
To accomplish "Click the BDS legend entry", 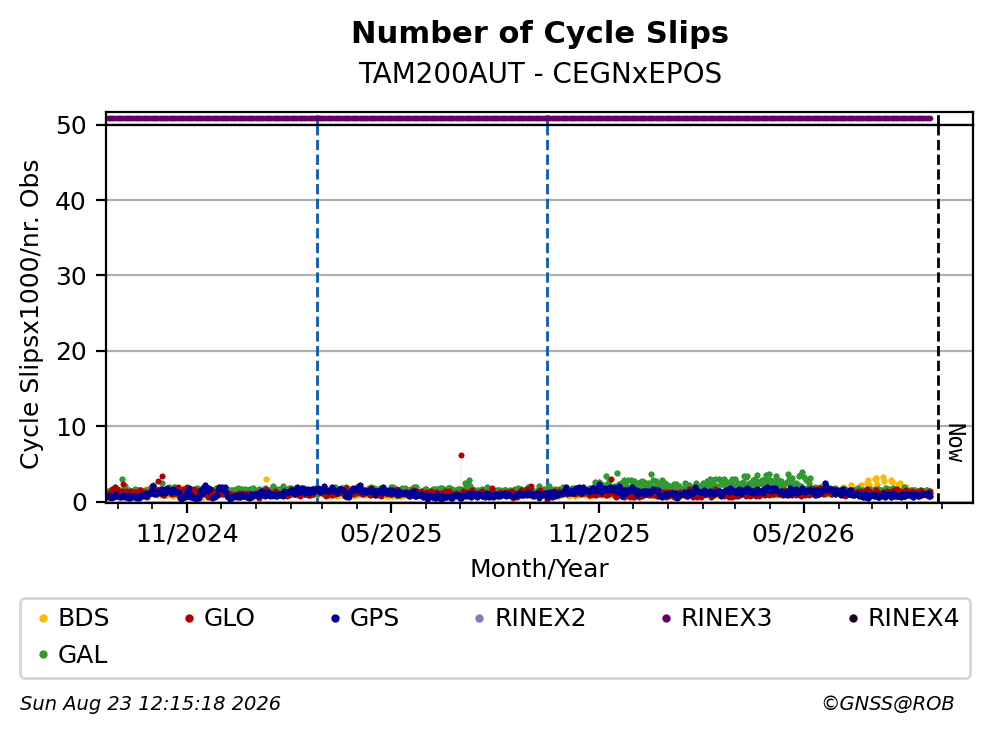I will pos(73,618).
